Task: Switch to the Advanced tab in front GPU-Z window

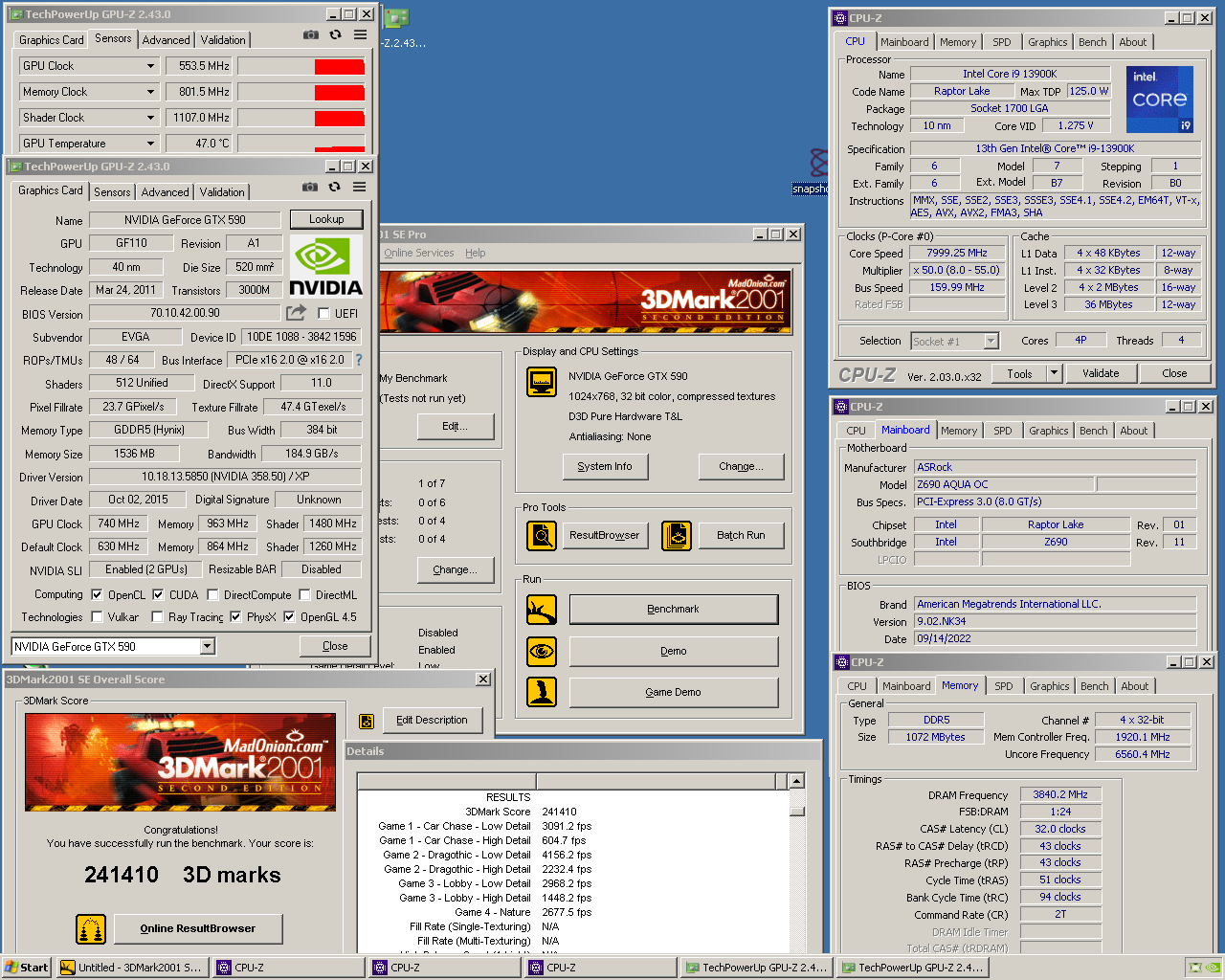Action: click(165, 191)
